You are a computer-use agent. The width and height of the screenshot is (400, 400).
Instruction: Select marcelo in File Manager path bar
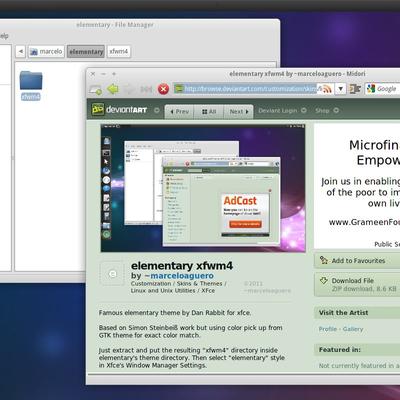tap(46, 51)
